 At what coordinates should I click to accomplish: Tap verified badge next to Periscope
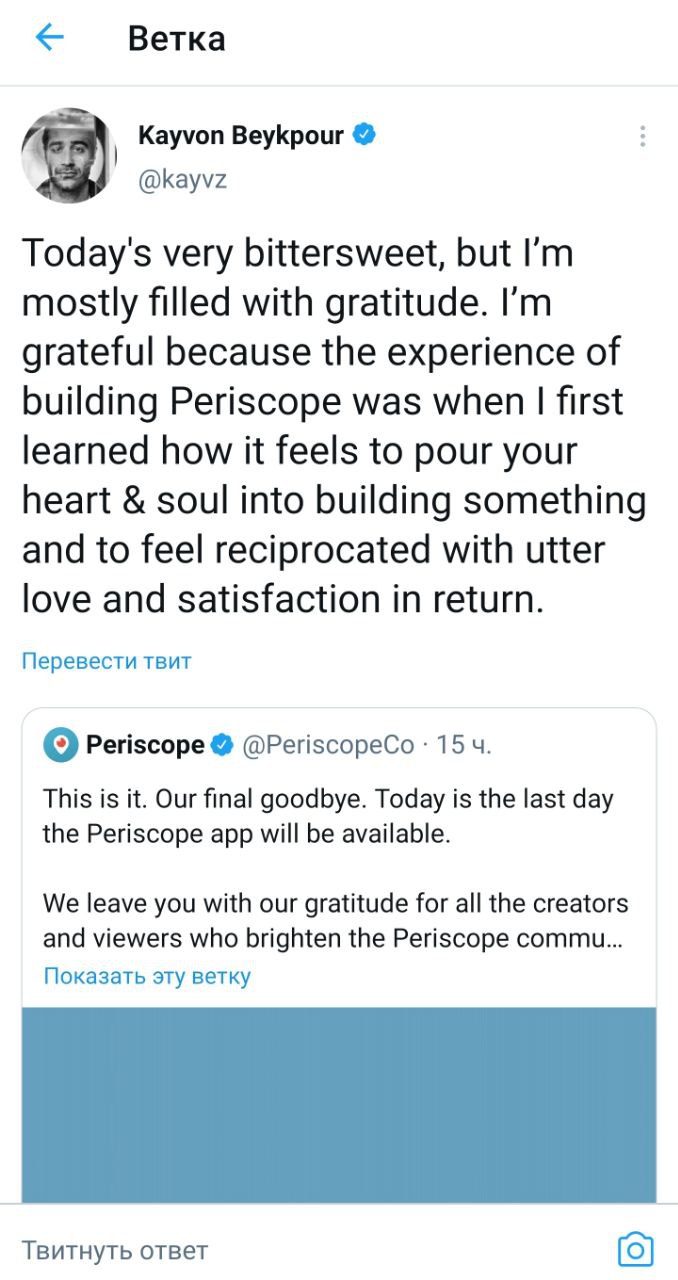click(x=223, y=745)
